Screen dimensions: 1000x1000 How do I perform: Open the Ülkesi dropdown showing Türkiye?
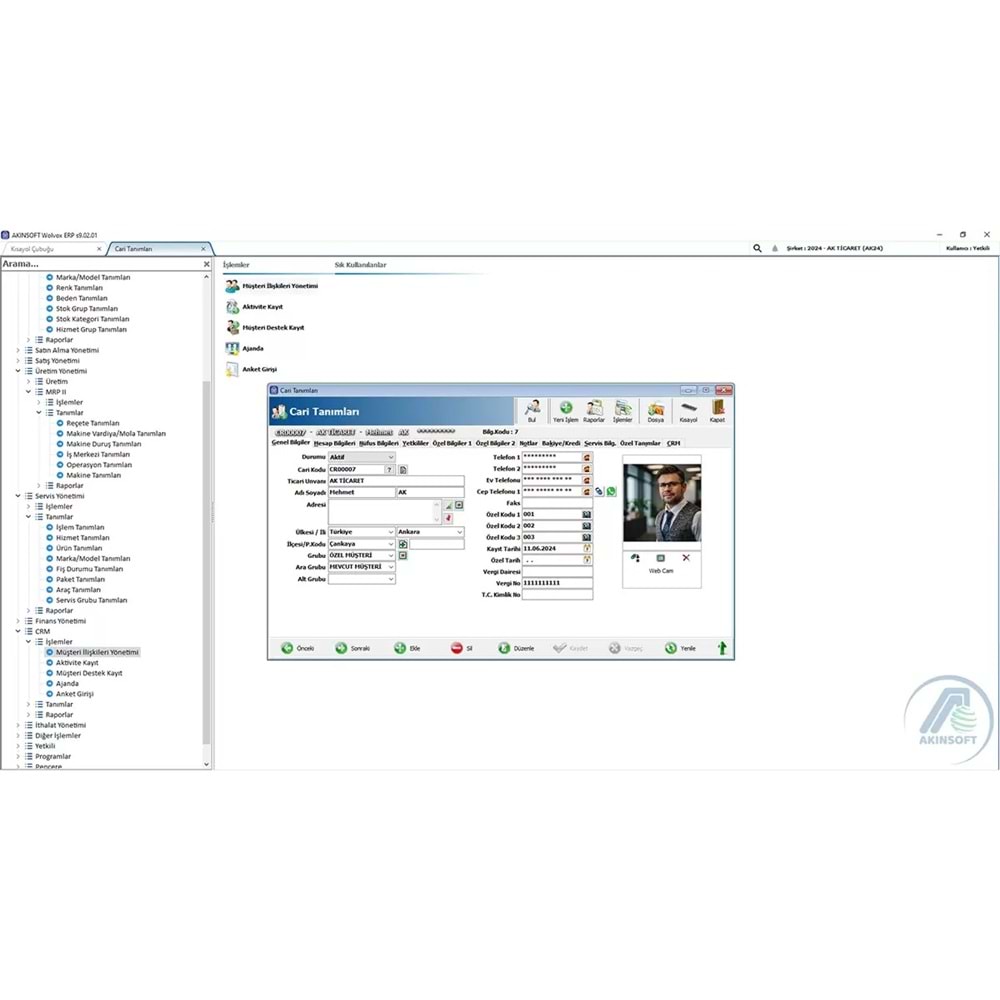pyautogui.click(x=390, y=532)
